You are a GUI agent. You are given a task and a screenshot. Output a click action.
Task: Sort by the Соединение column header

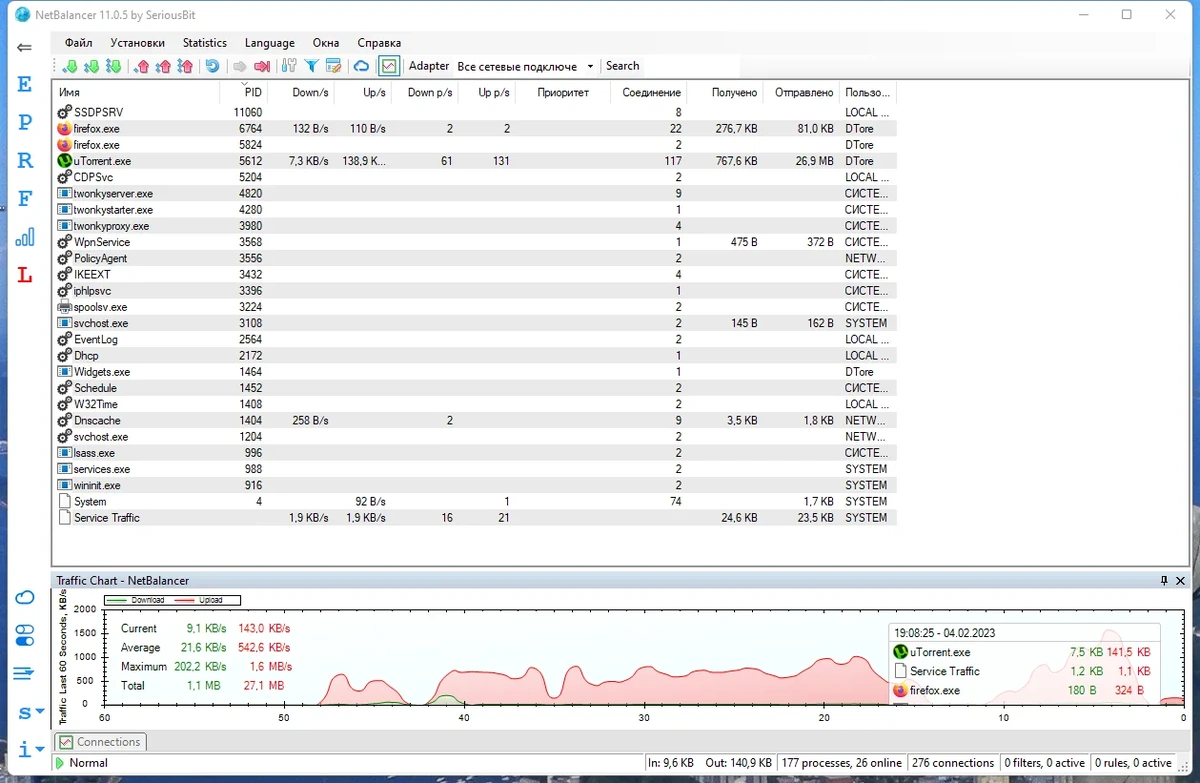point(649,92)
